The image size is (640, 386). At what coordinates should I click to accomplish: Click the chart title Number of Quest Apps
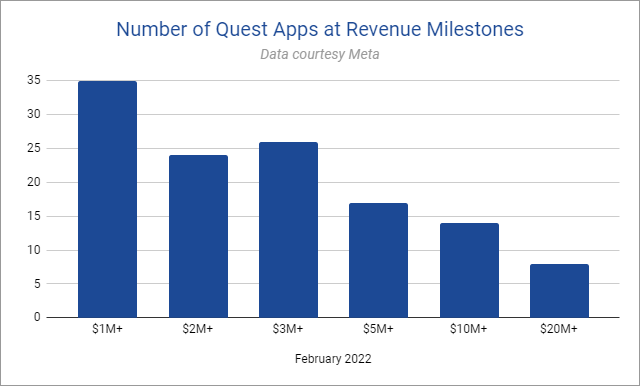320,29
